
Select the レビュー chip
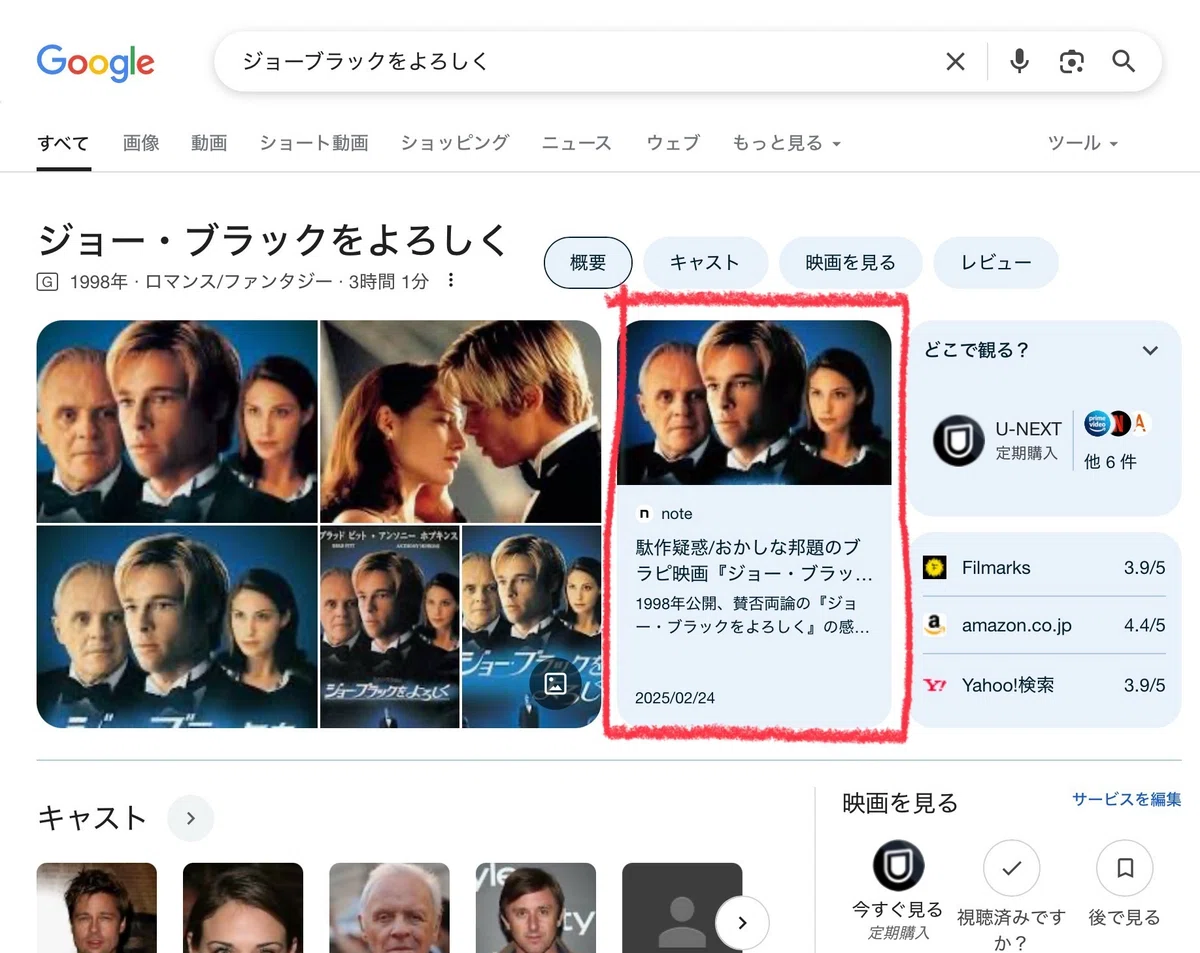click(x=996, y=263)
